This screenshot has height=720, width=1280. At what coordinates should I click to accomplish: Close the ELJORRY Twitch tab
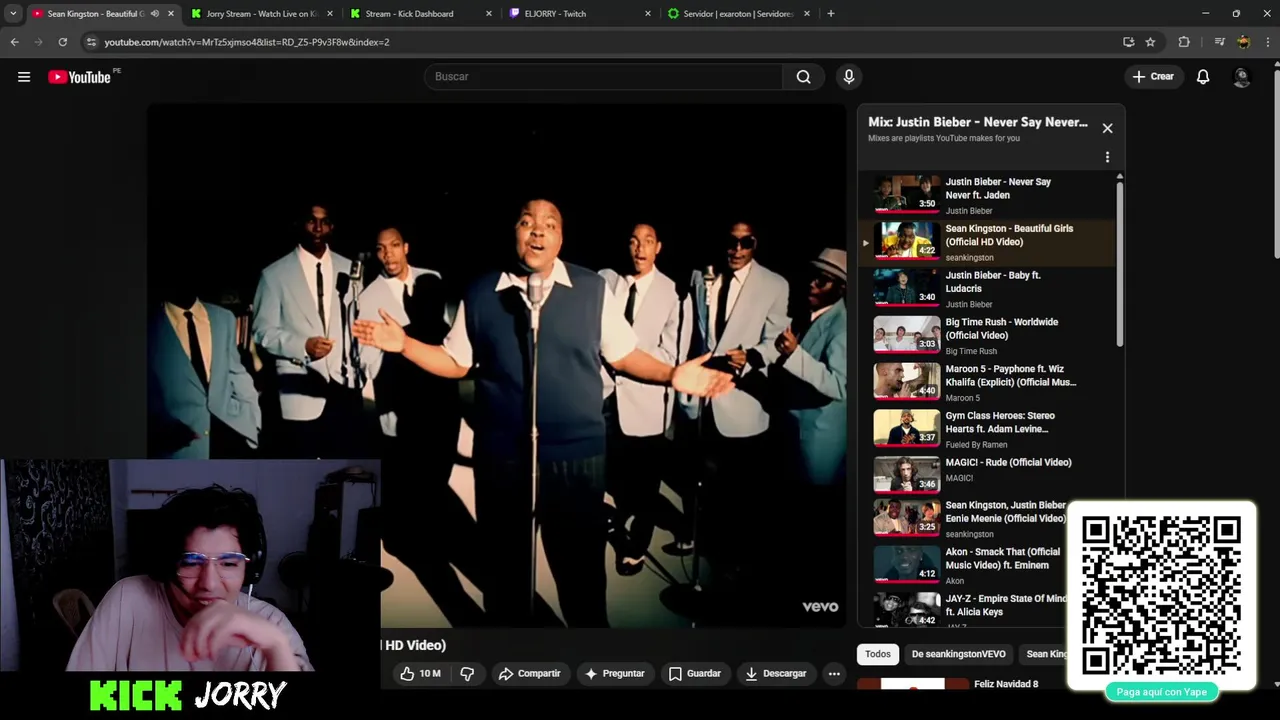pyautogui.click(x=647, y=14)
